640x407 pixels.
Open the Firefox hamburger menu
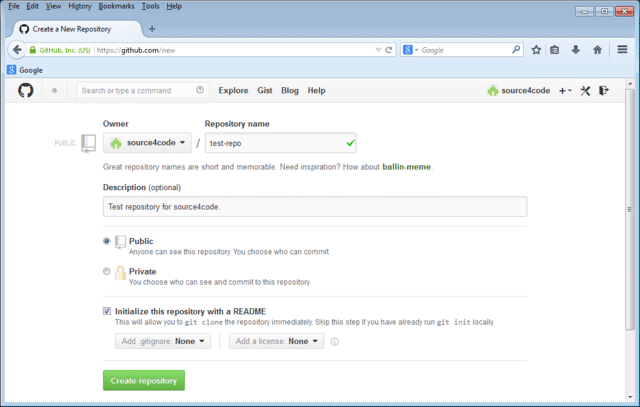coord(622,49)
